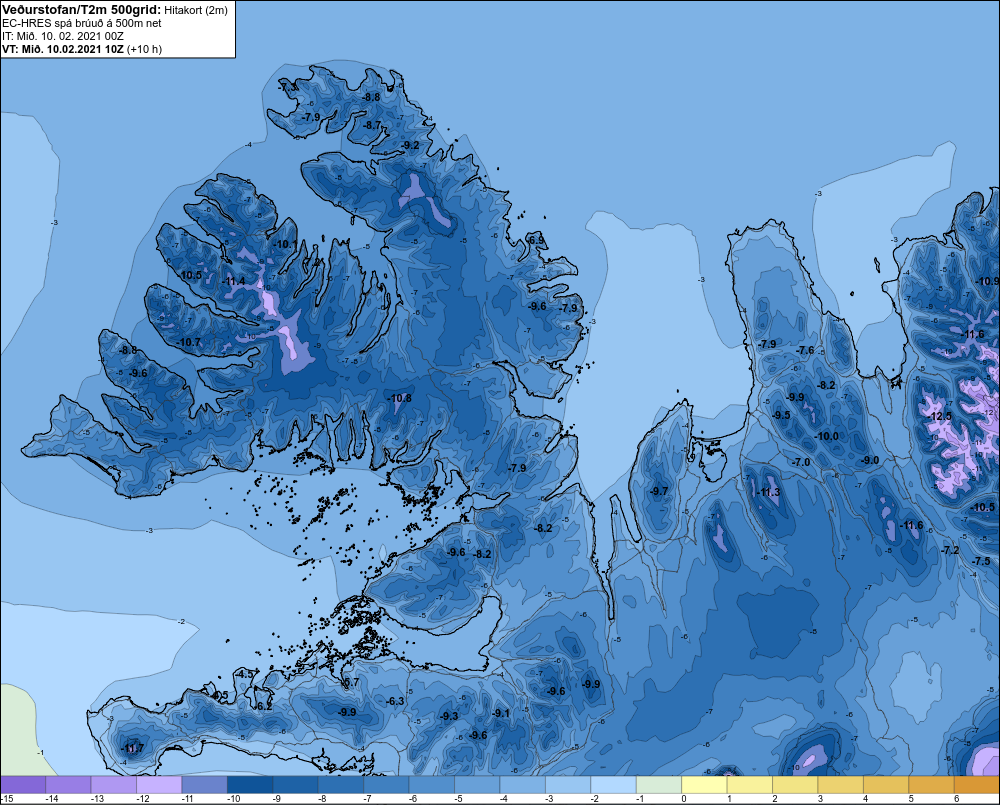Click the -11.4 temperature value on map
The height and width of the screenshot is (805, 1000).
coord(233,281)
